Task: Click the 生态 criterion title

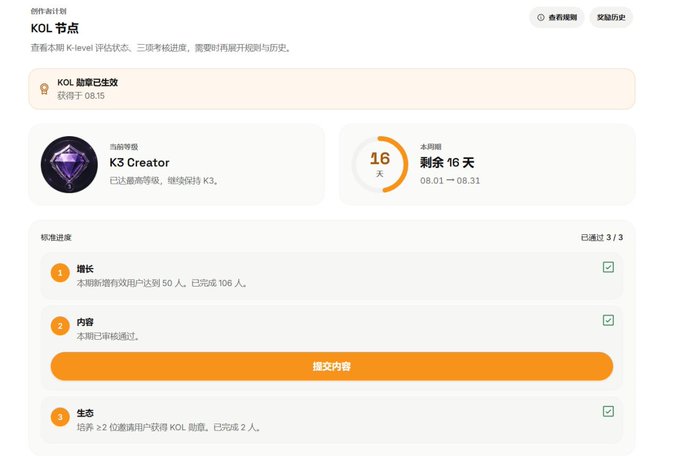Action: click(x=85, y=413)
